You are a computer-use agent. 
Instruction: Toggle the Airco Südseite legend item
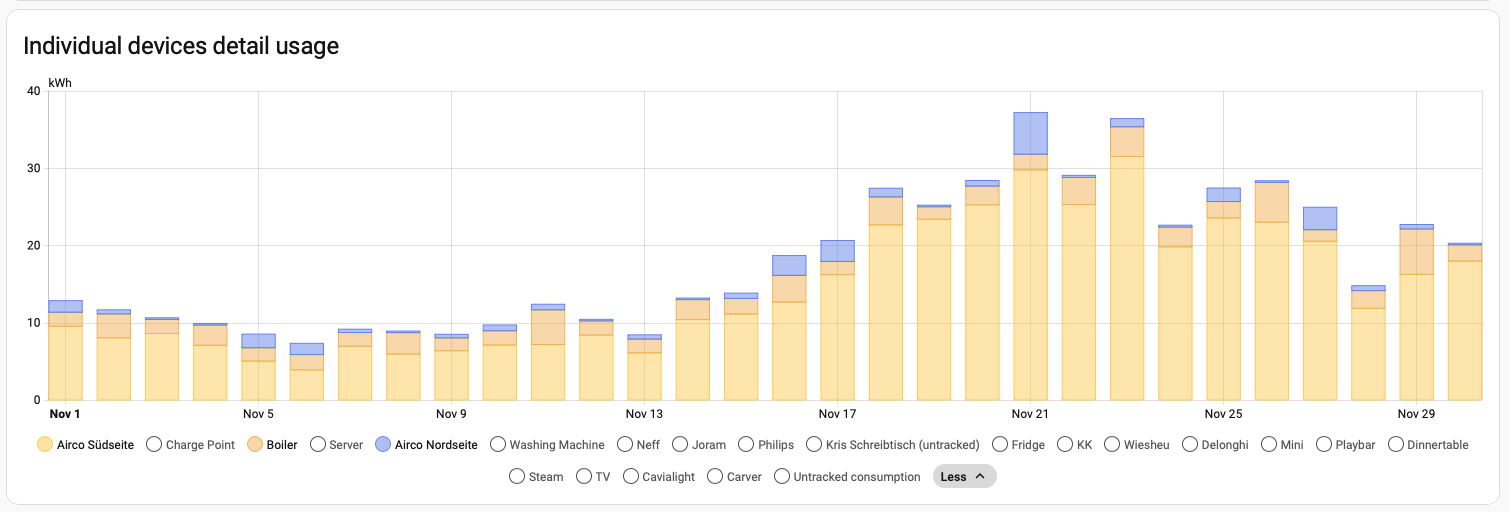tap(85, 444)
